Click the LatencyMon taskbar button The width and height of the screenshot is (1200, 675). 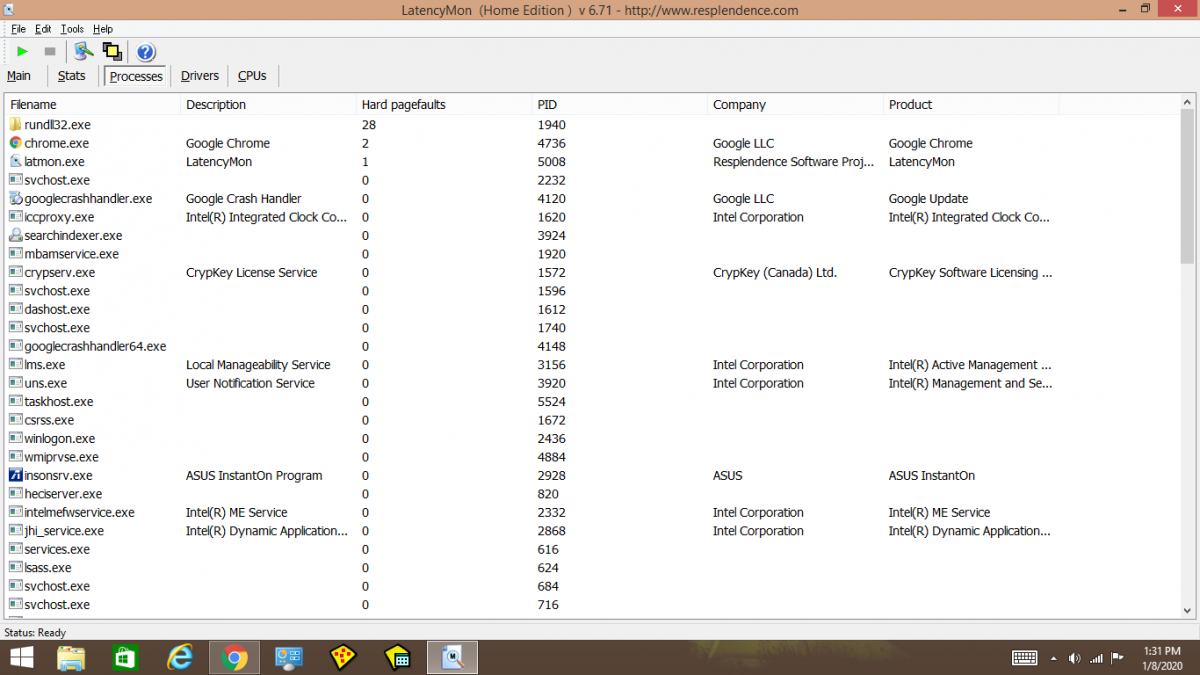click(x=453, y=657)
